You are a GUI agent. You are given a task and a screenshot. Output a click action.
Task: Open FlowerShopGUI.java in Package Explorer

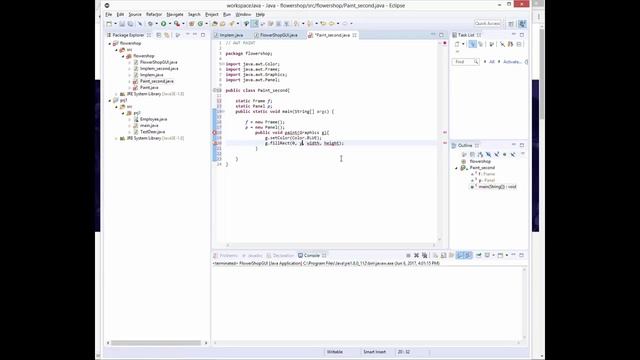[158, 62]
